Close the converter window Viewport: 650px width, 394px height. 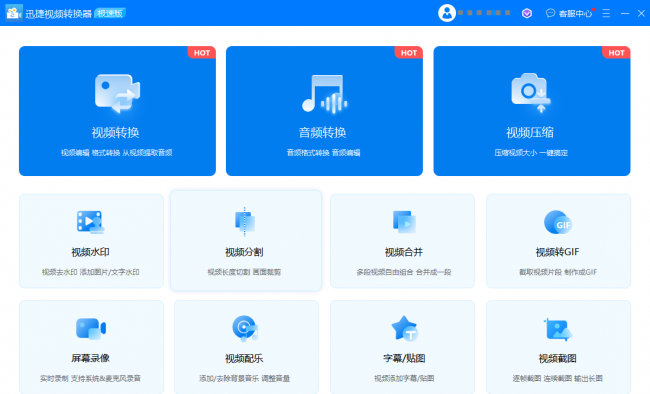click(x=641, y=13)
